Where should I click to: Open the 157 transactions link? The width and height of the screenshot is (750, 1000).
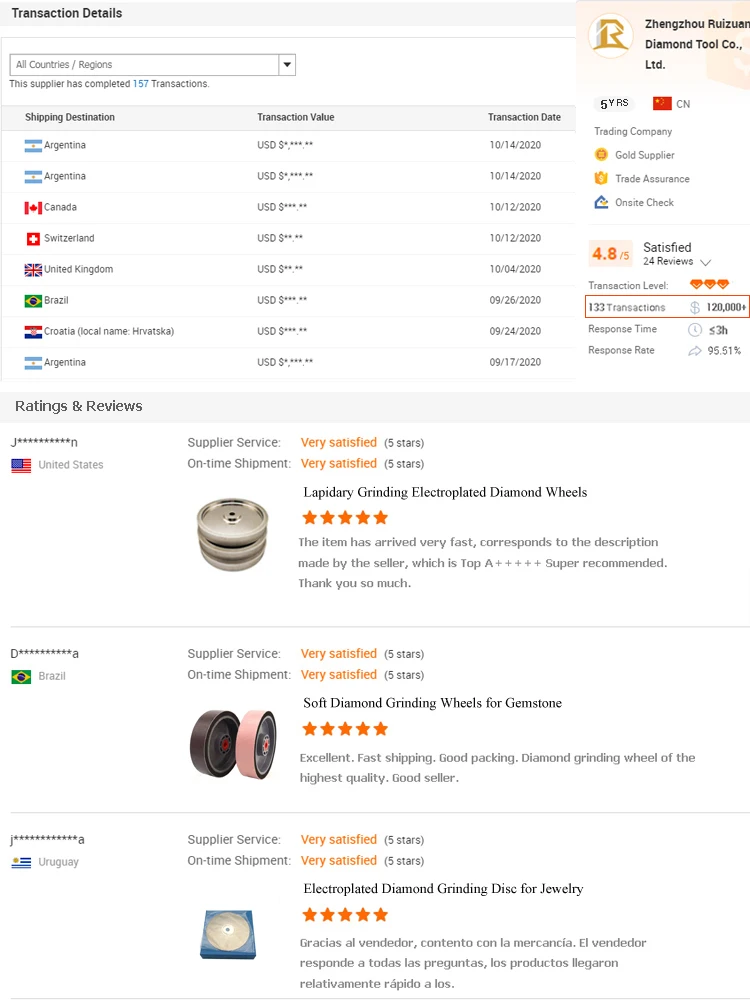click(x=140, y=84)
